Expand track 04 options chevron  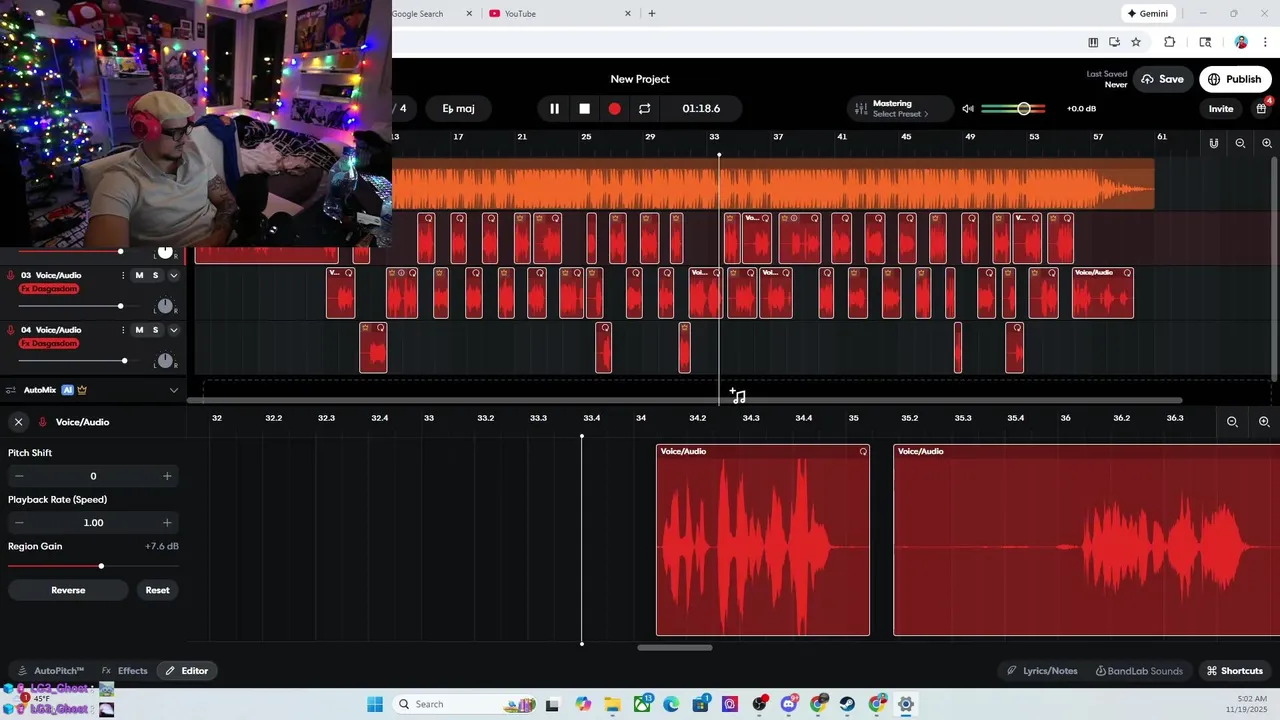point(174,330)
